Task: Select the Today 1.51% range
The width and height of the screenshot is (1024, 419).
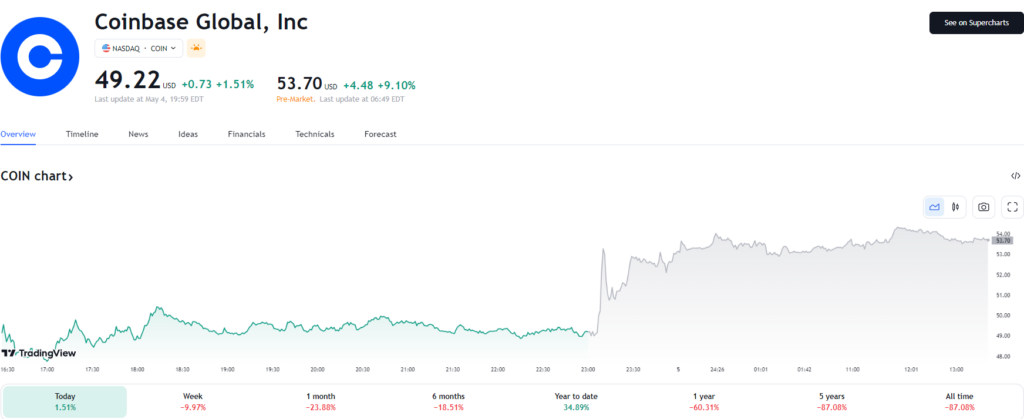Action: (65, 401)
